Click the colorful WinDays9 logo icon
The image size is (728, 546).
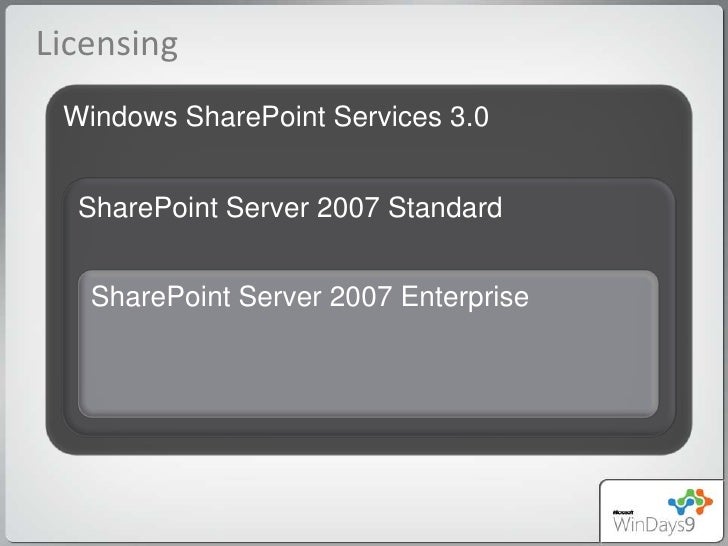pyautogui.click(x=690, y=502)
